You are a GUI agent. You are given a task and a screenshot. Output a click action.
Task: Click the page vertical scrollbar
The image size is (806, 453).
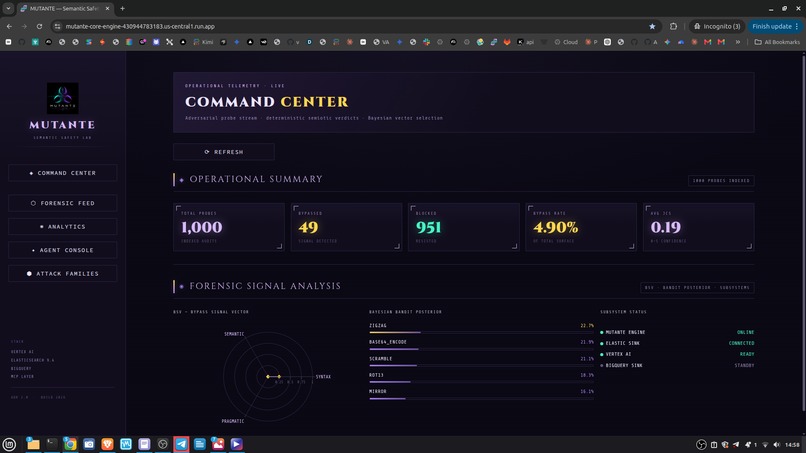click(x=803, y=231)
